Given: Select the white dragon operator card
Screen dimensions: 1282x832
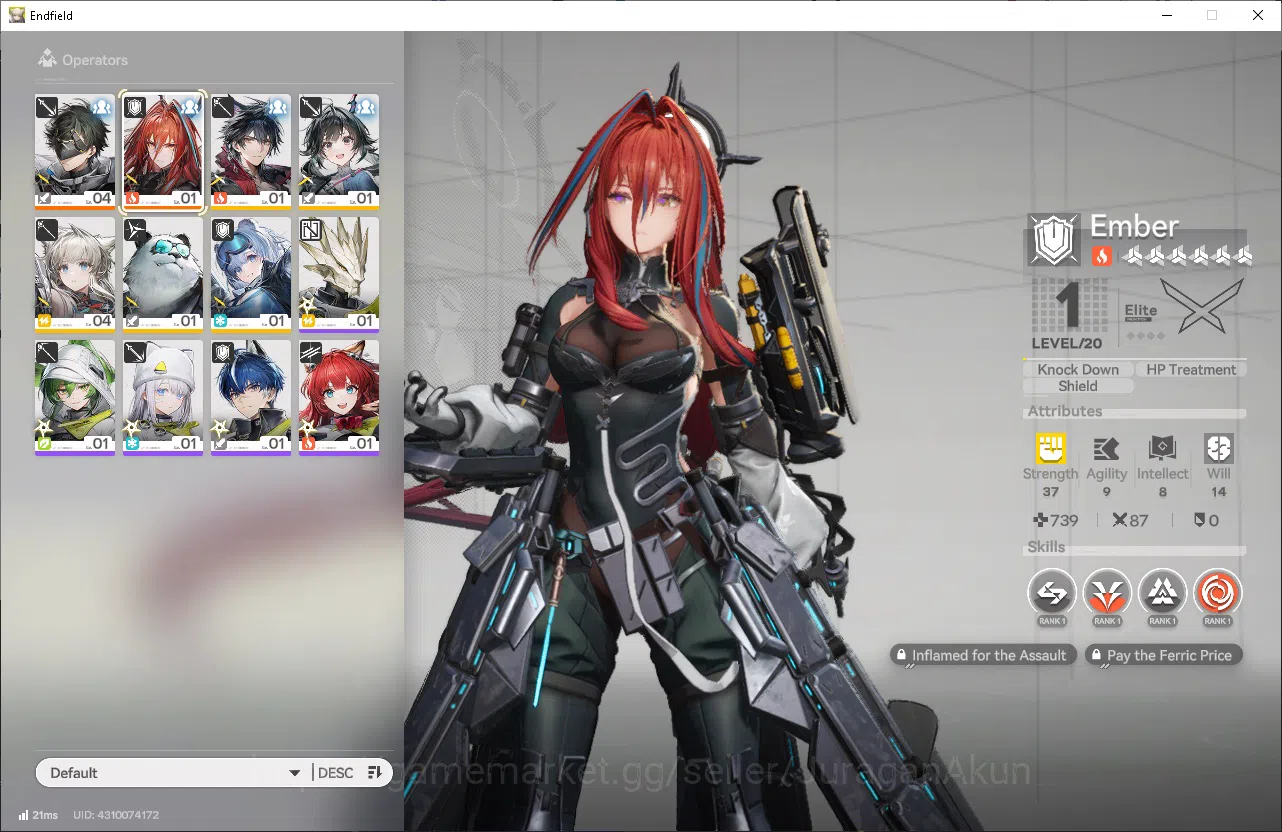Looking at the screenshot, I should 339,275.
